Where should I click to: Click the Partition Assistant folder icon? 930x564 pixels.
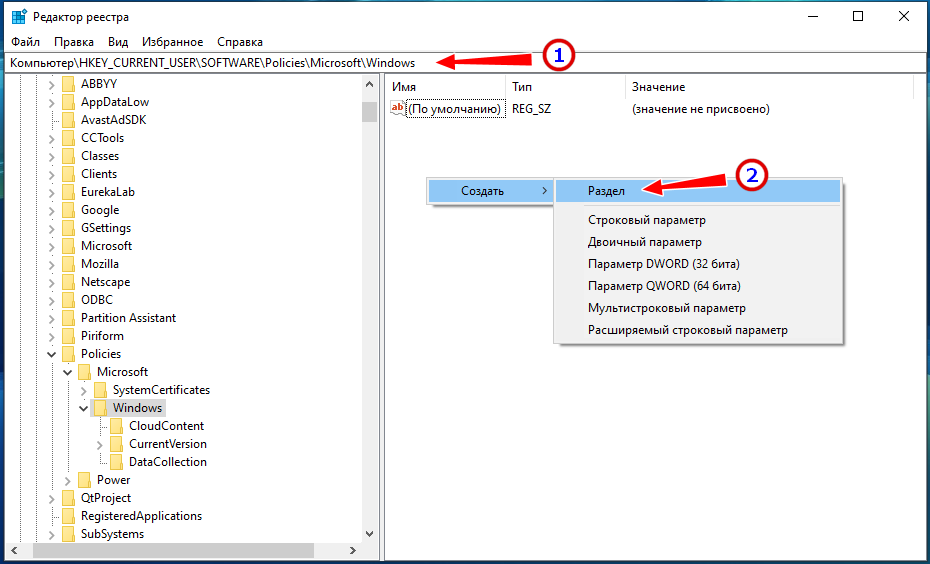coord(68,318)
